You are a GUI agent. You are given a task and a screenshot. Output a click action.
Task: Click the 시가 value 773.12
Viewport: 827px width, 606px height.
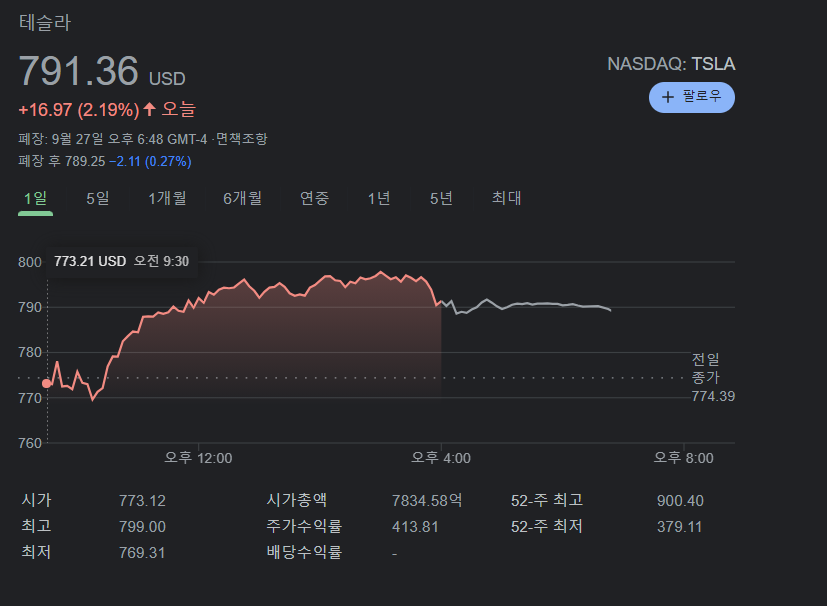(142, 501)
